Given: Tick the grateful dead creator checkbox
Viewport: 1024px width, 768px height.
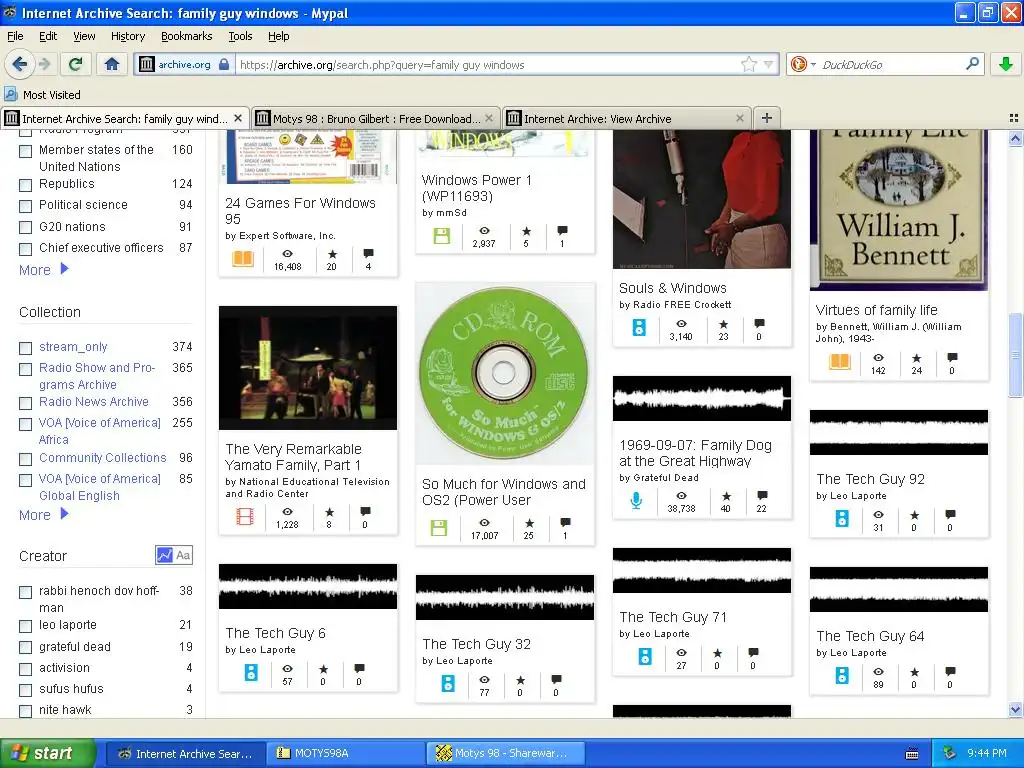Looking at the screenshot, I should [25, 648].
